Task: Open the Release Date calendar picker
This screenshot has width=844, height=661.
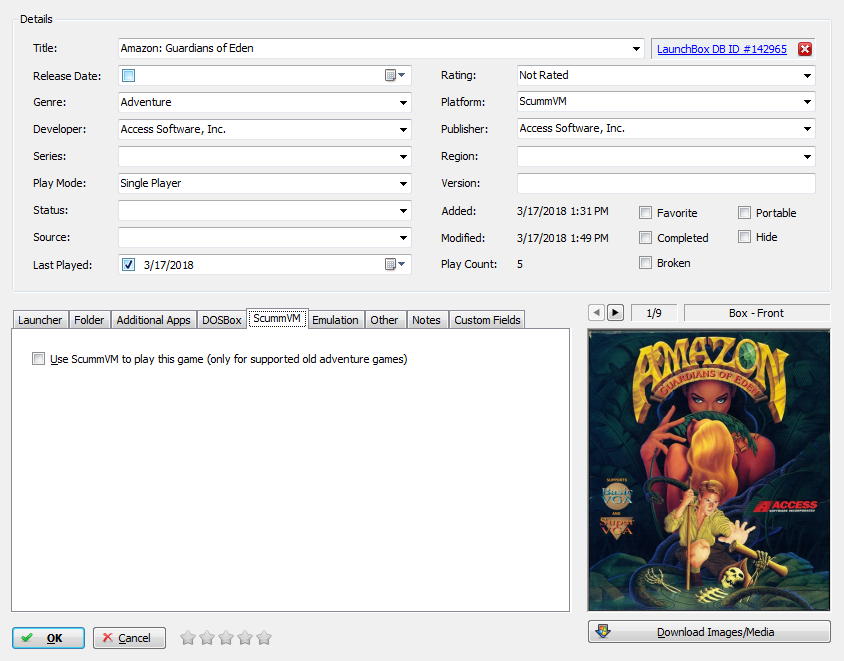Action: point(395,75)
